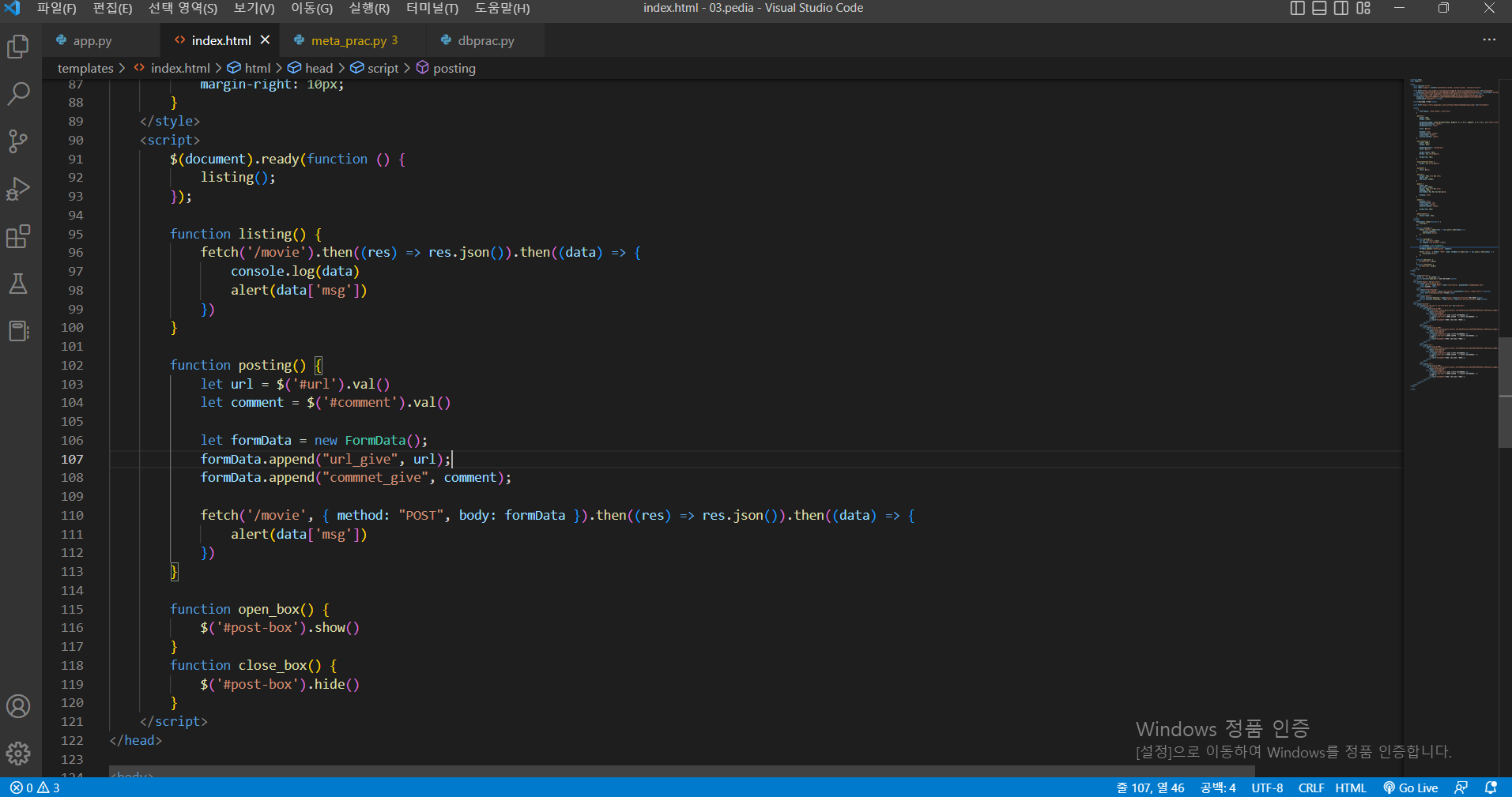Open Source Control view in activity bar
The width and height of the screenshot is (1512, 797).
pyautogui.click(x=18, y=141)
